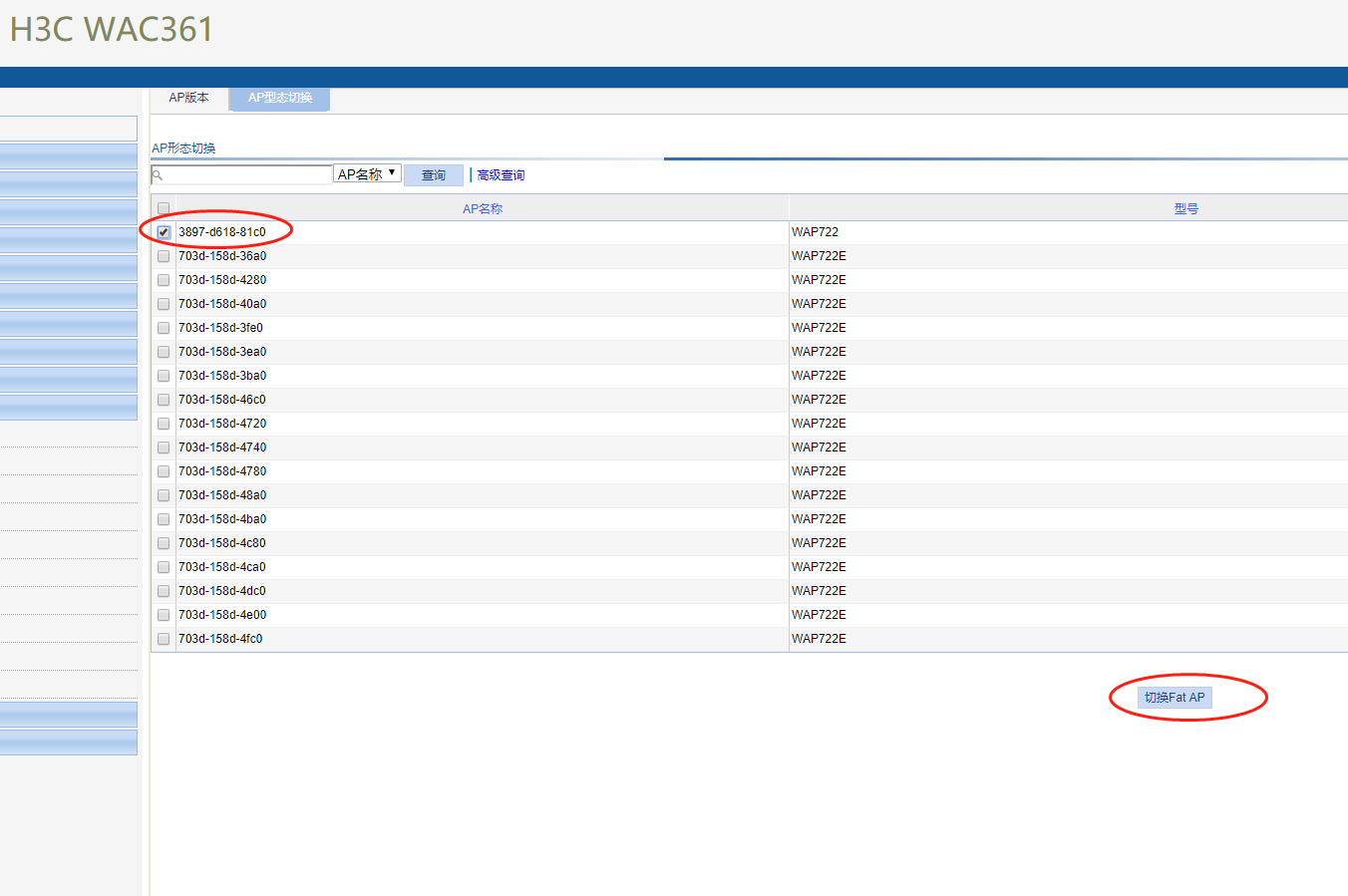Image resolution: width=1348 pixels, height=896 pixels.
Task: Select the 703d-158d-4ca0 checkbox
Action: [x=164, y=567]
